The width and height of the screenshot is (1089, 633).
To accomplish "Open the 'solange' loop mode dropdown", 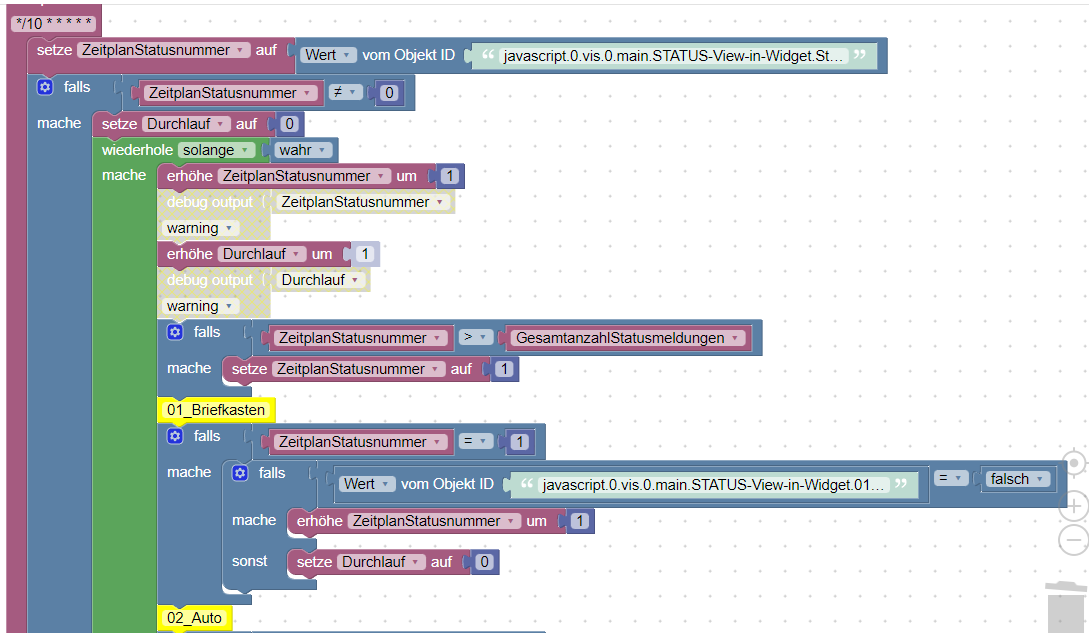I will pos(215,150).
